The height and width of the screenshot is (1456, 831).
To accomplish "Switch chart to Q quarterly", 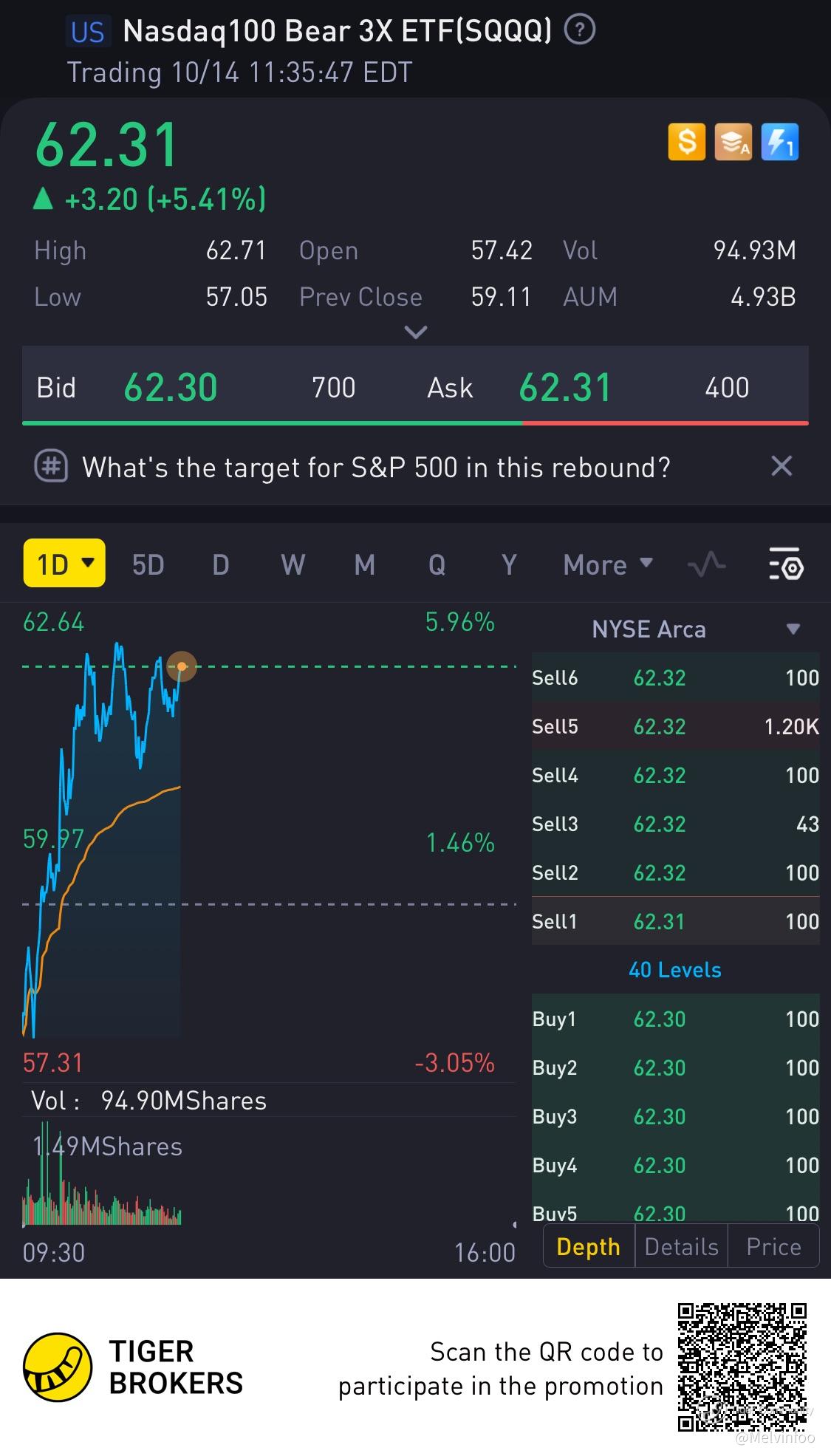I will pyautogui.click(x=437, y=565).
